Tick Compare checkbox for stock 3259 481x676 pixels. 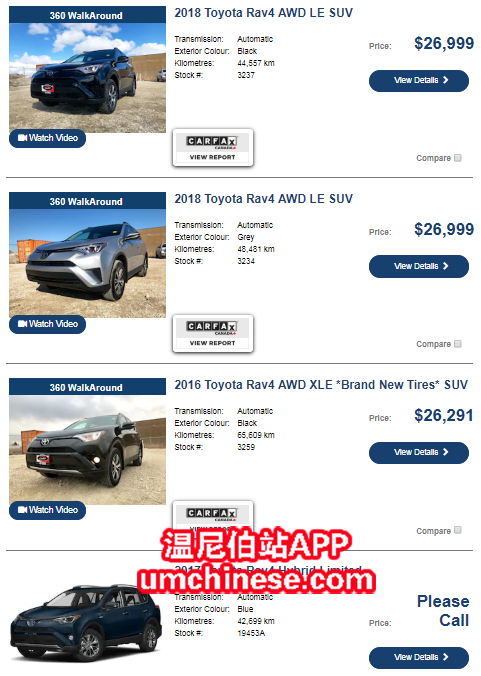(x=458, y=530)
